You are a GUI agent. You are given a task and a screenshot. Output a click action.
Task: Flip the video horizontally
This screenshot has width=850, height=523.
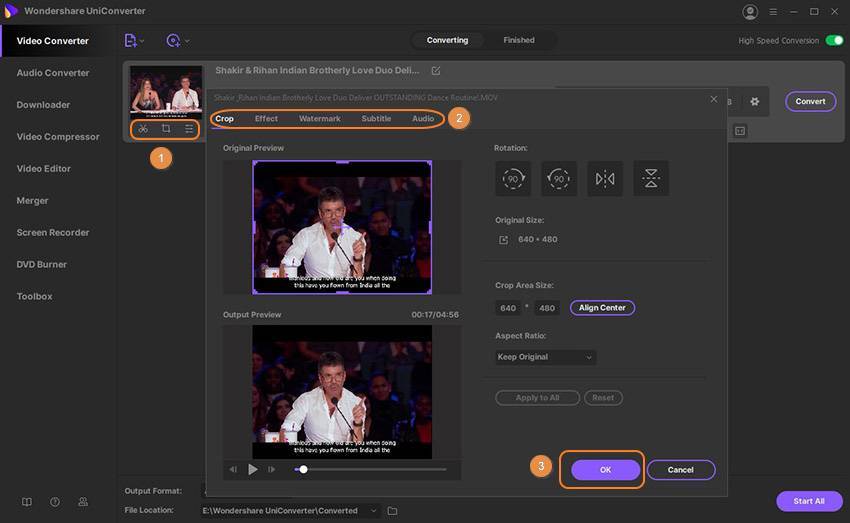[x=605, y=179]
